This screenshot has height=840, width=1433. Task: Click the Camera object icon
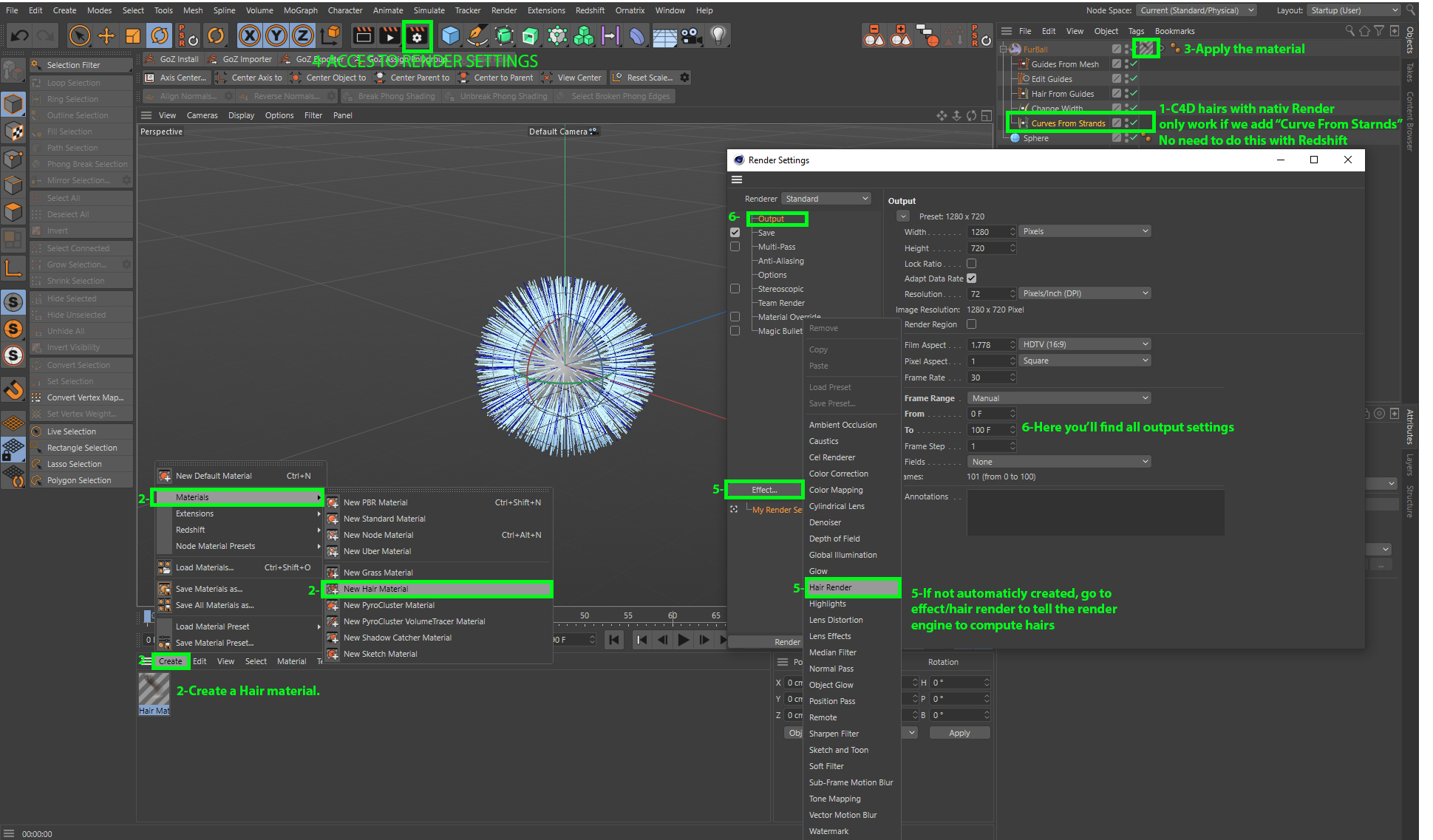pyautogui.click(x=691, y=35)
